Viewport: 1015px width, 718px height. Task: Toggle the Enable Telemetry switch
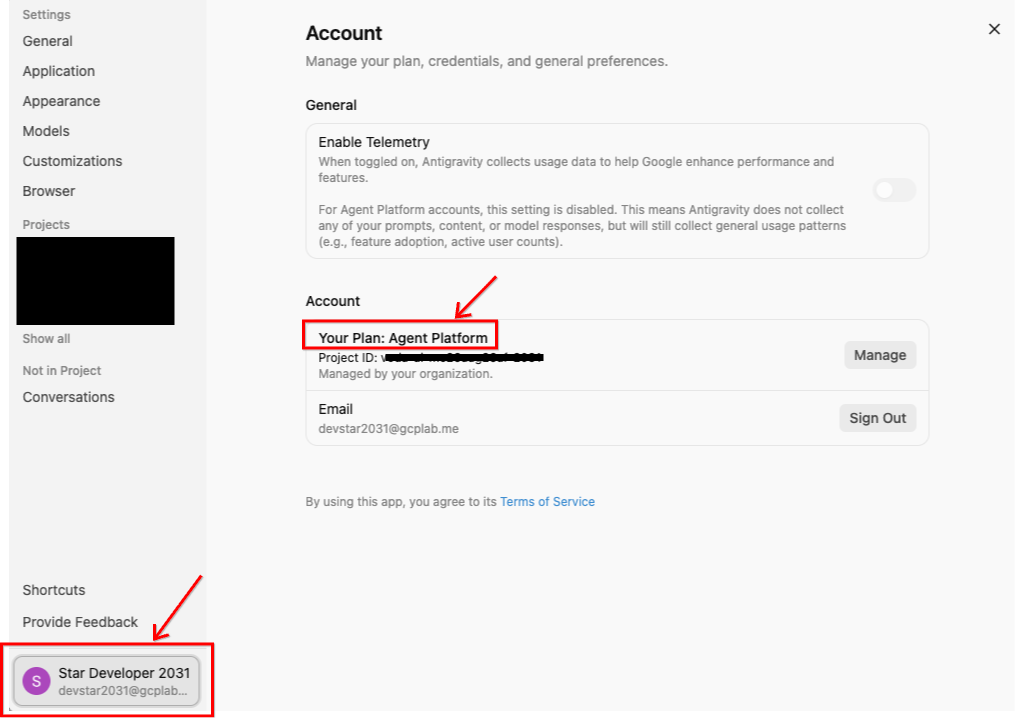click(894, 190)
